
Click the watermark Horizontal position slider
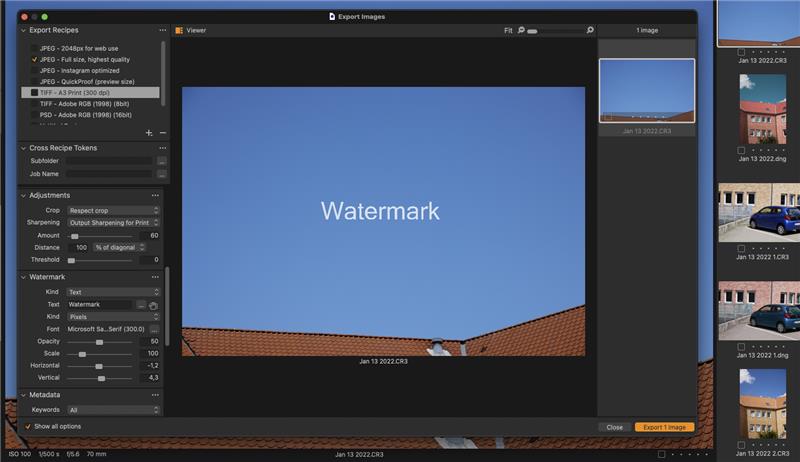(99, 366)
